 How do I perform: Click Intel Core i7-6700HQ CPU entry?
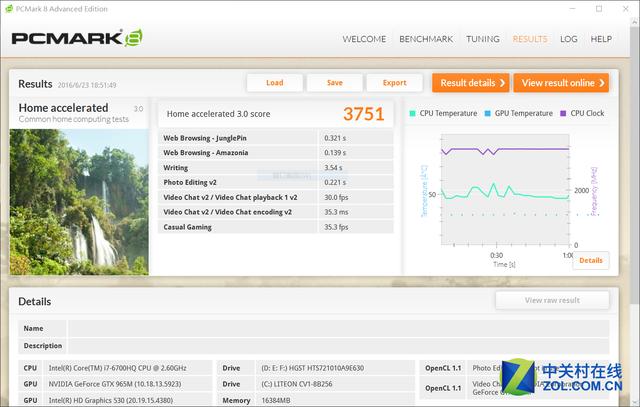(118, 368)
